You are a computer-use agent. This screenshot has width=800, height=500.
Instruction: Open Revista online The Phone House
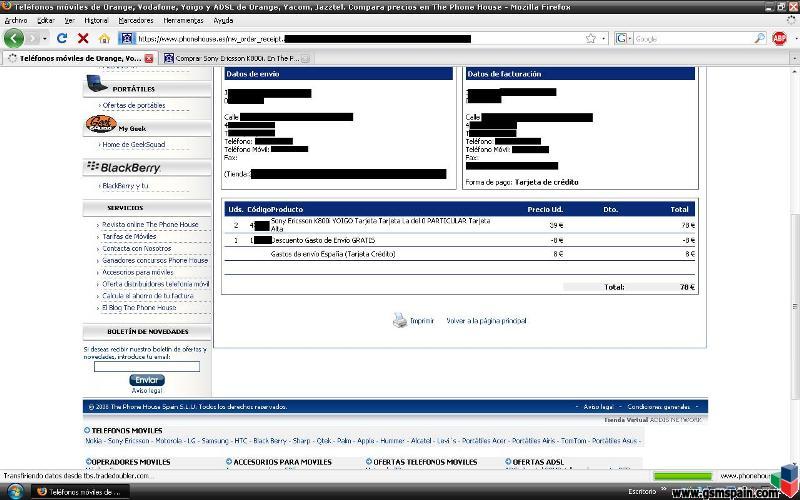pyautogui.click(x=150, y=224)
